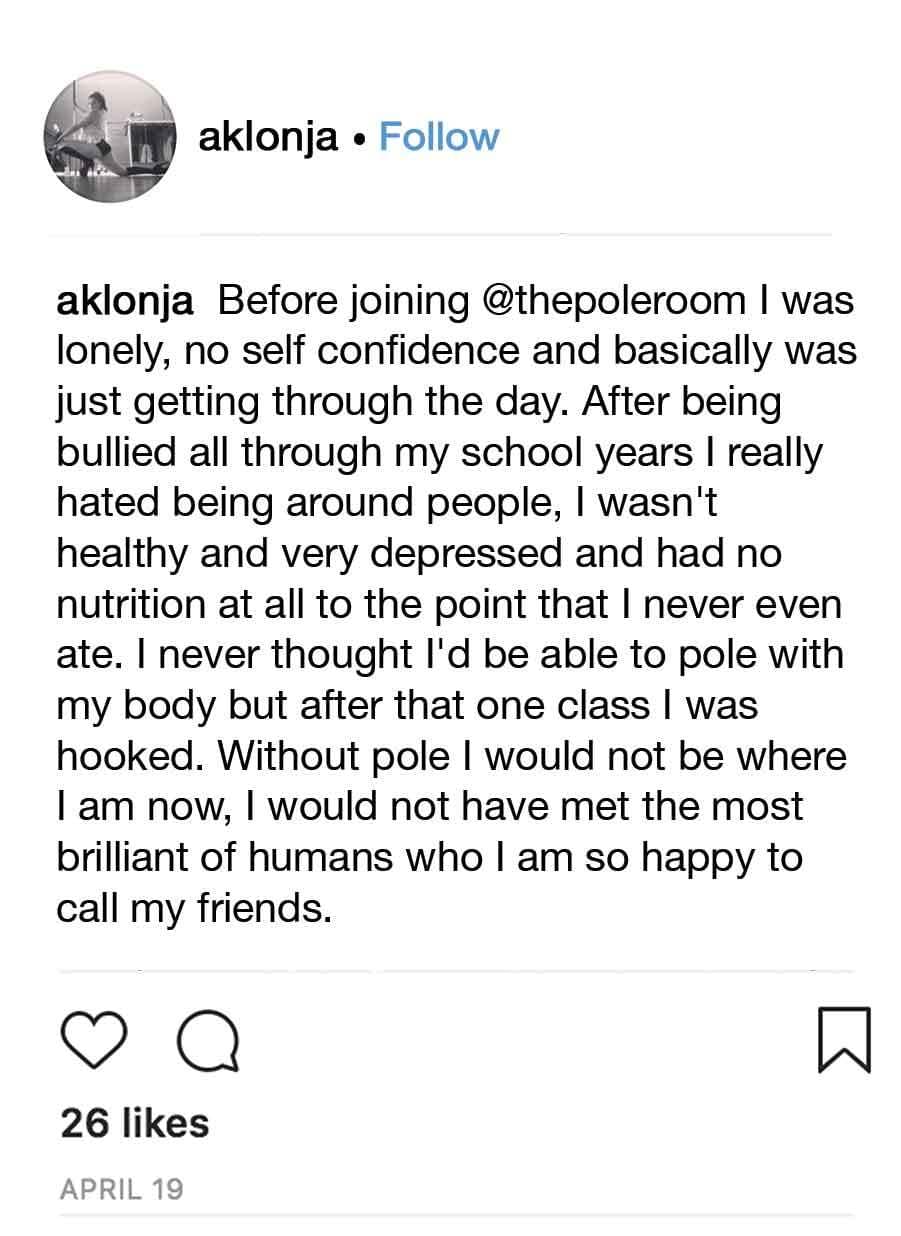Click the bold aklonja name starting the caption
The width and height of the screenshot is (901, 1236).
click(125, 302)
